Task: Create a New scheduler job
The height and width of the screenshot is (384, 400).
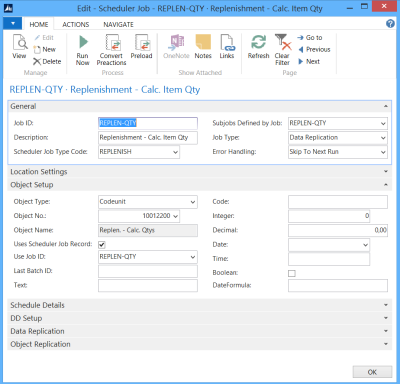Action: pos(45,49)
